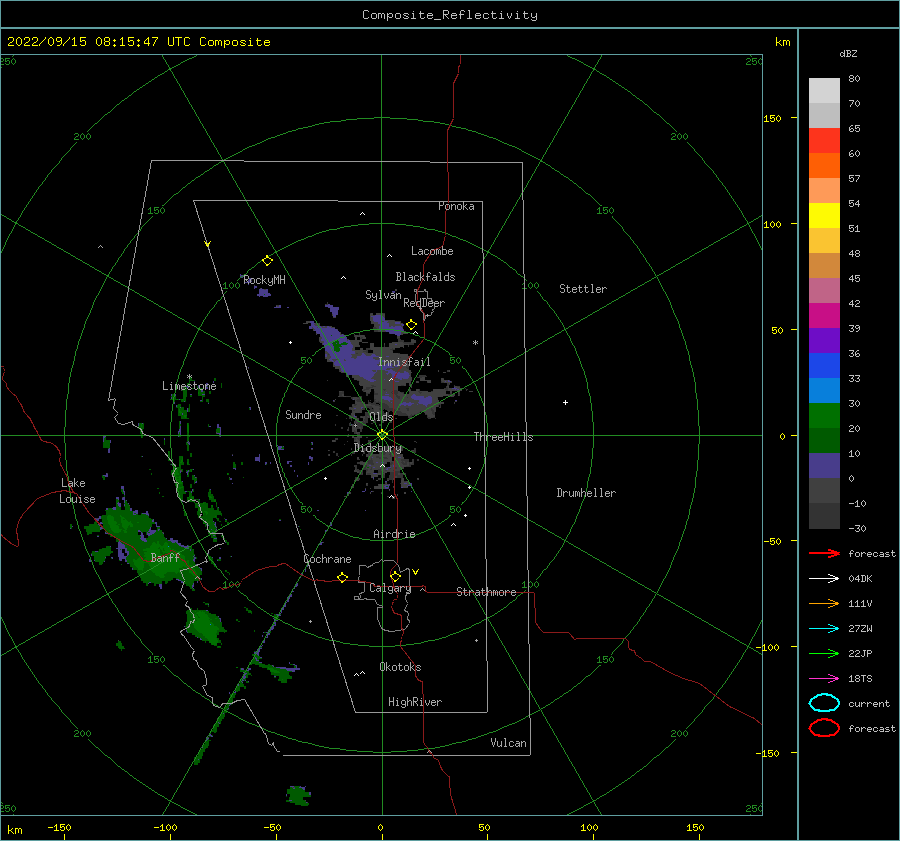The width and height of the screenshot is (900, 841).
Task: Pick the tan 48-45 dBZ swatch
Action: tap(824, 265)
